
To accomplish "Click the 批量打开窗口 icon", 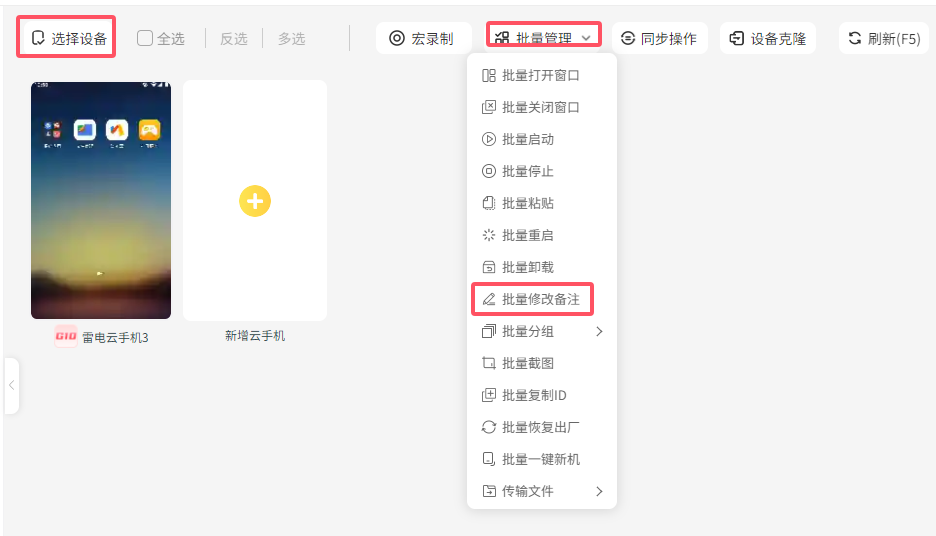I will tap(489, 75).
